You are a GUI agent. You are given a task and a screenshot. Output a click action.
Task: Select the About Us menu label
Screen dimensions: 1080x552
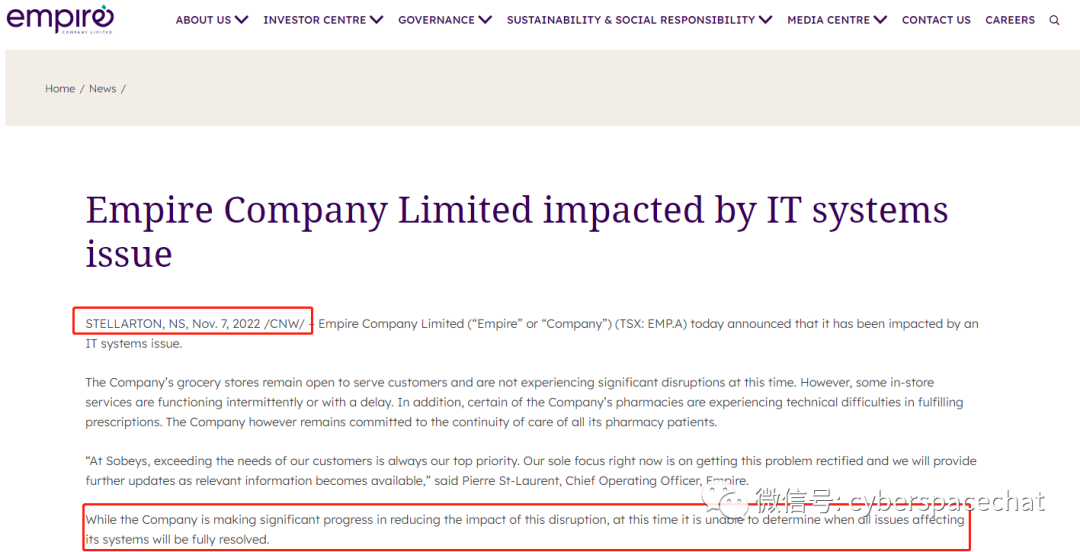pos(203,20)
